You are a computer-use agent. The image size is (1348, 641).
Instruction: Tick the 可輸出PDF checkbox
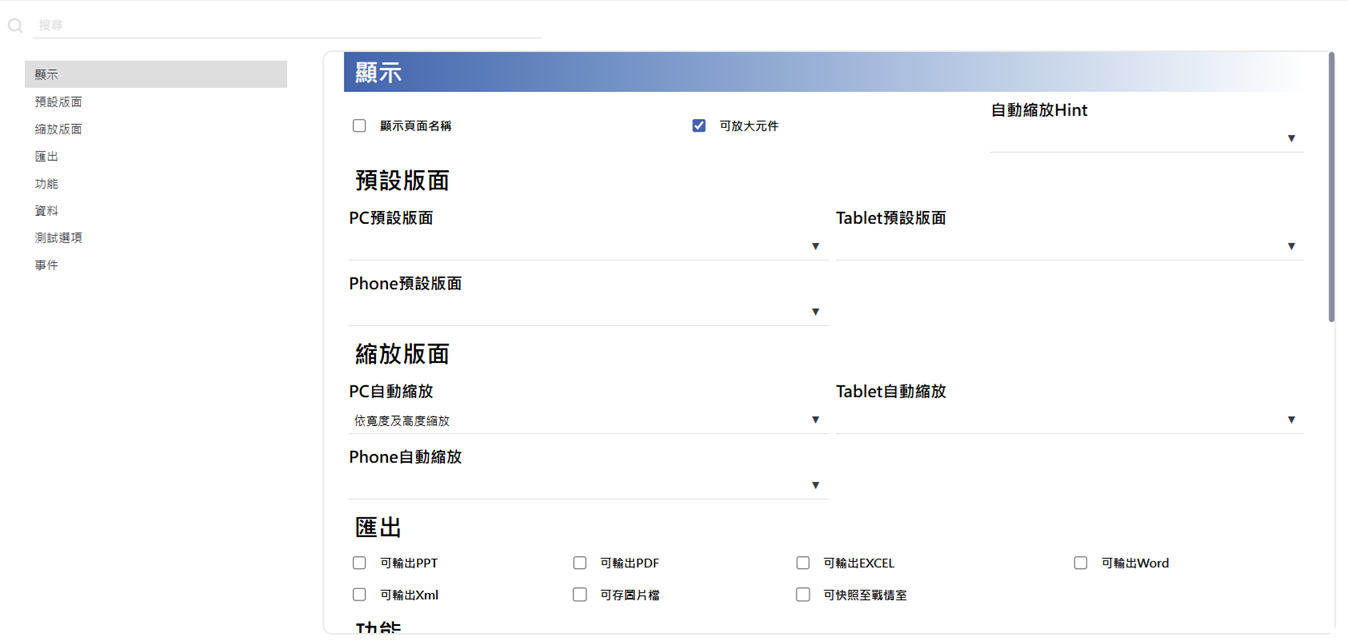coord(579,563)
